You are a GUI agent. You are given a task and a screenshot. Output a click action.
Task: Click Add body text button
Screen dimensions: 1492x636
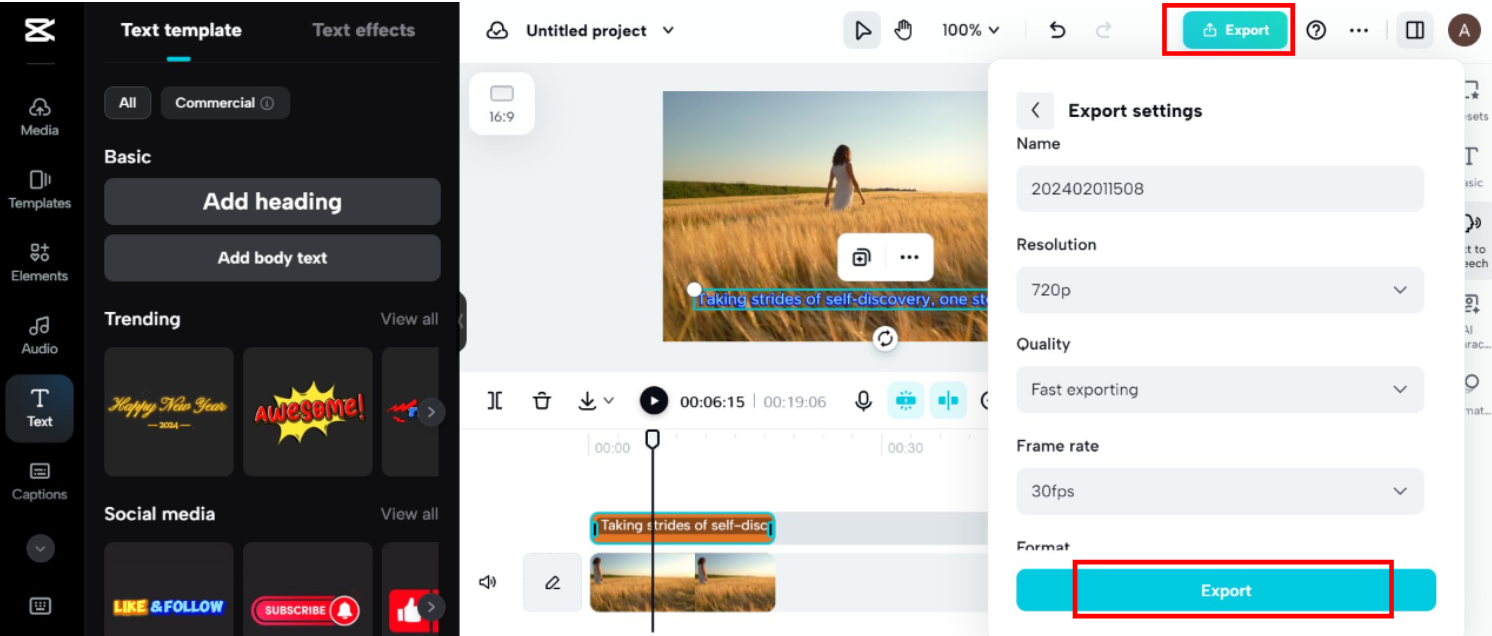[x=272, y=258]
